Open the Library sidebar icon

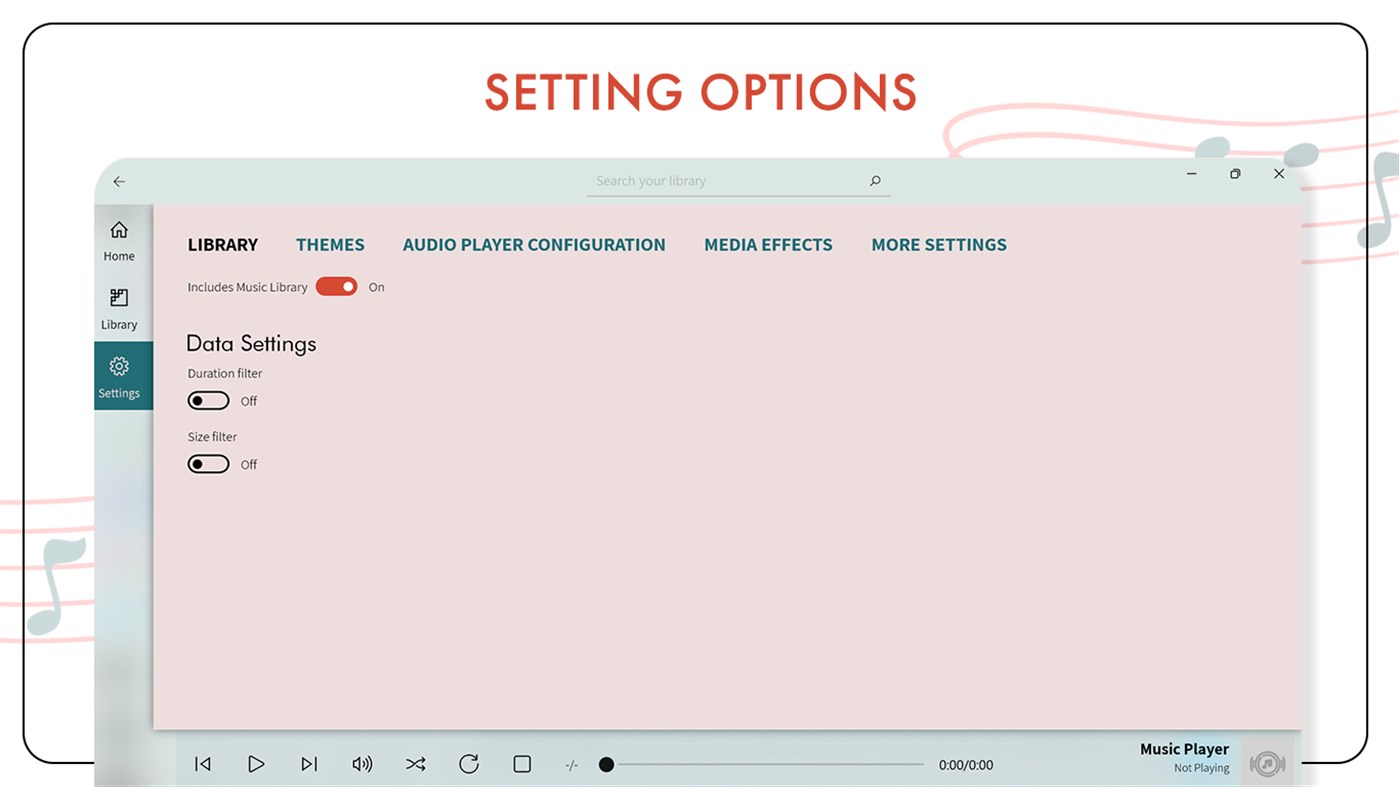[x=119, y=307]
